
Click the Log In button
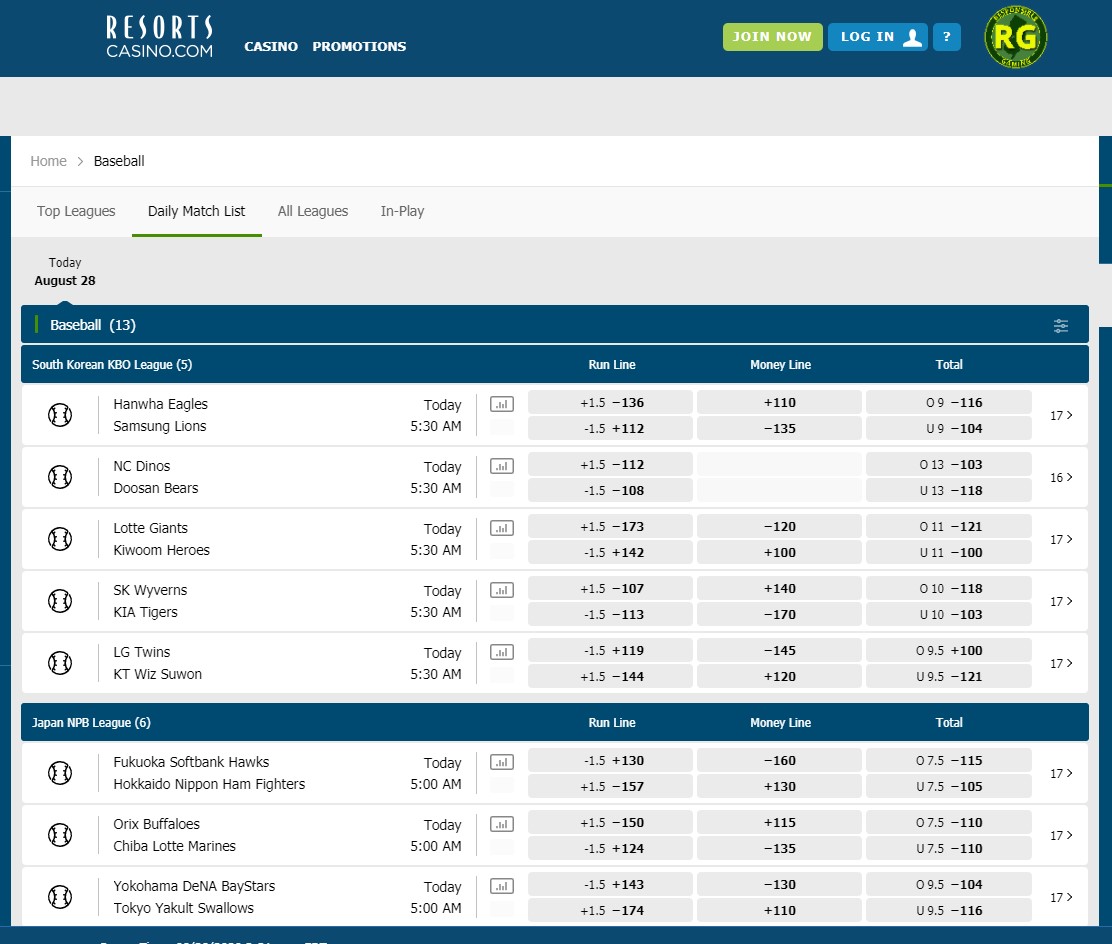pyautogui.click(x=878, y=37)
